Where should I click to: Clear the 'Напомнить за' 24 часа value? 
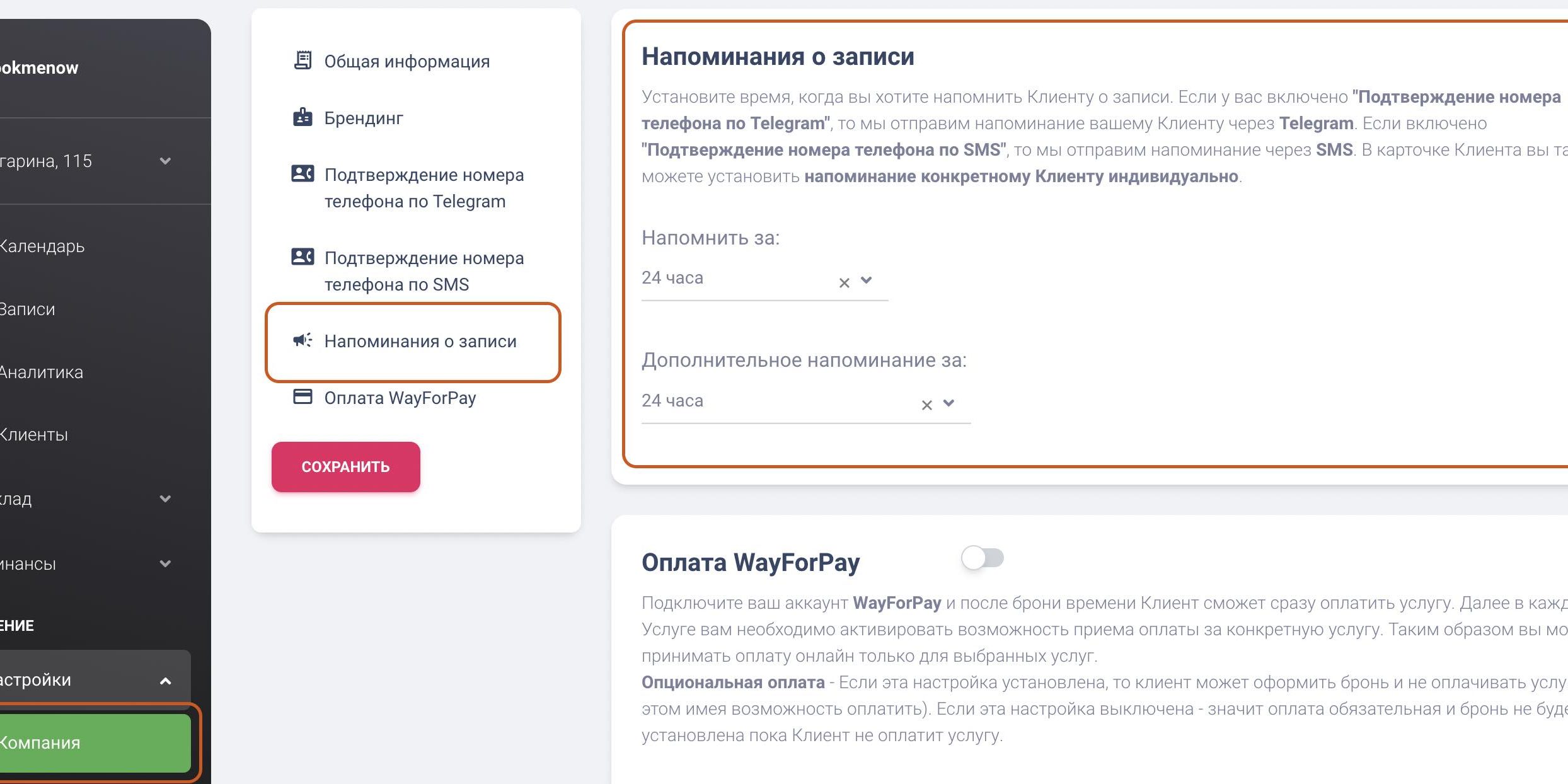coord(845,283)
